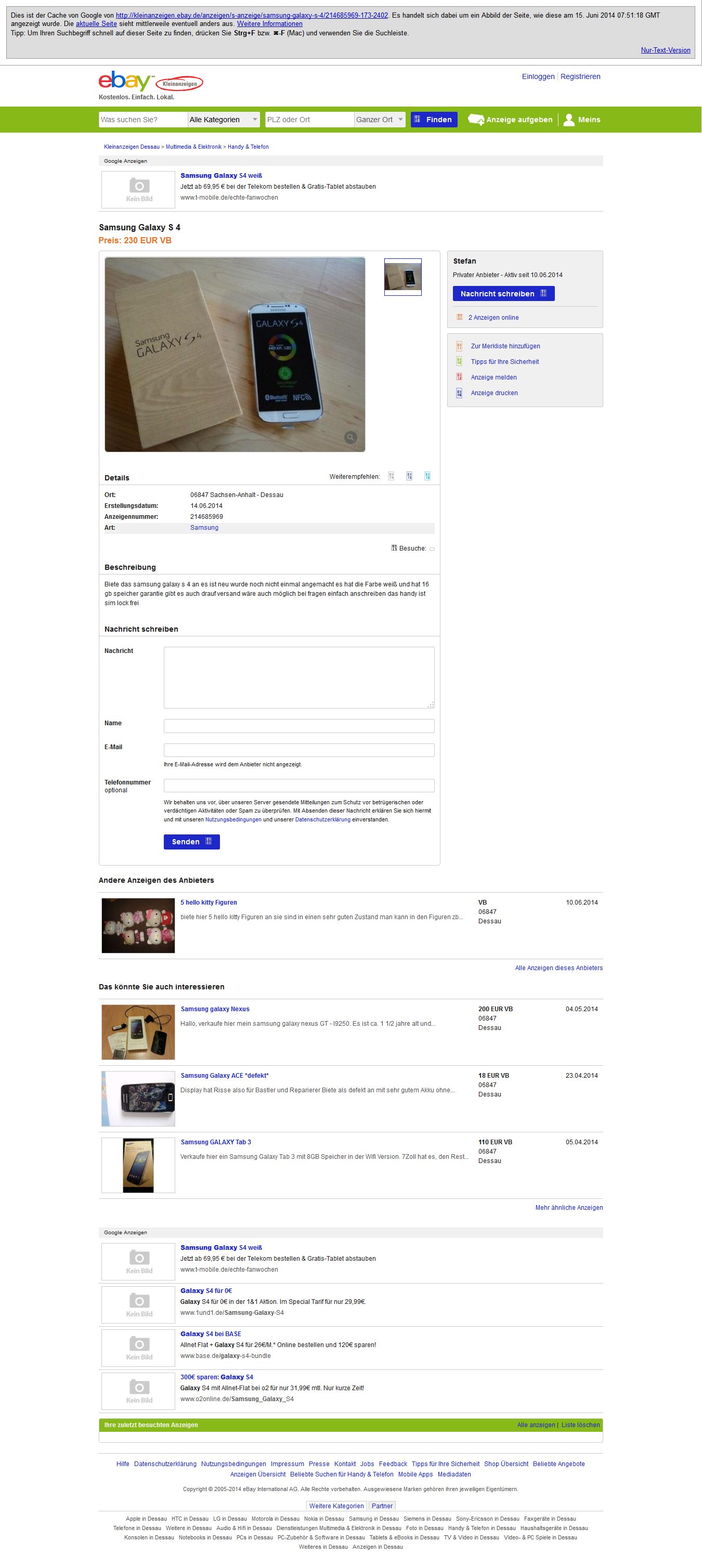Open the Handy & Telefon breadcrumb
The height and width of the screenshot is (1568, 702).
pos(248,147)
